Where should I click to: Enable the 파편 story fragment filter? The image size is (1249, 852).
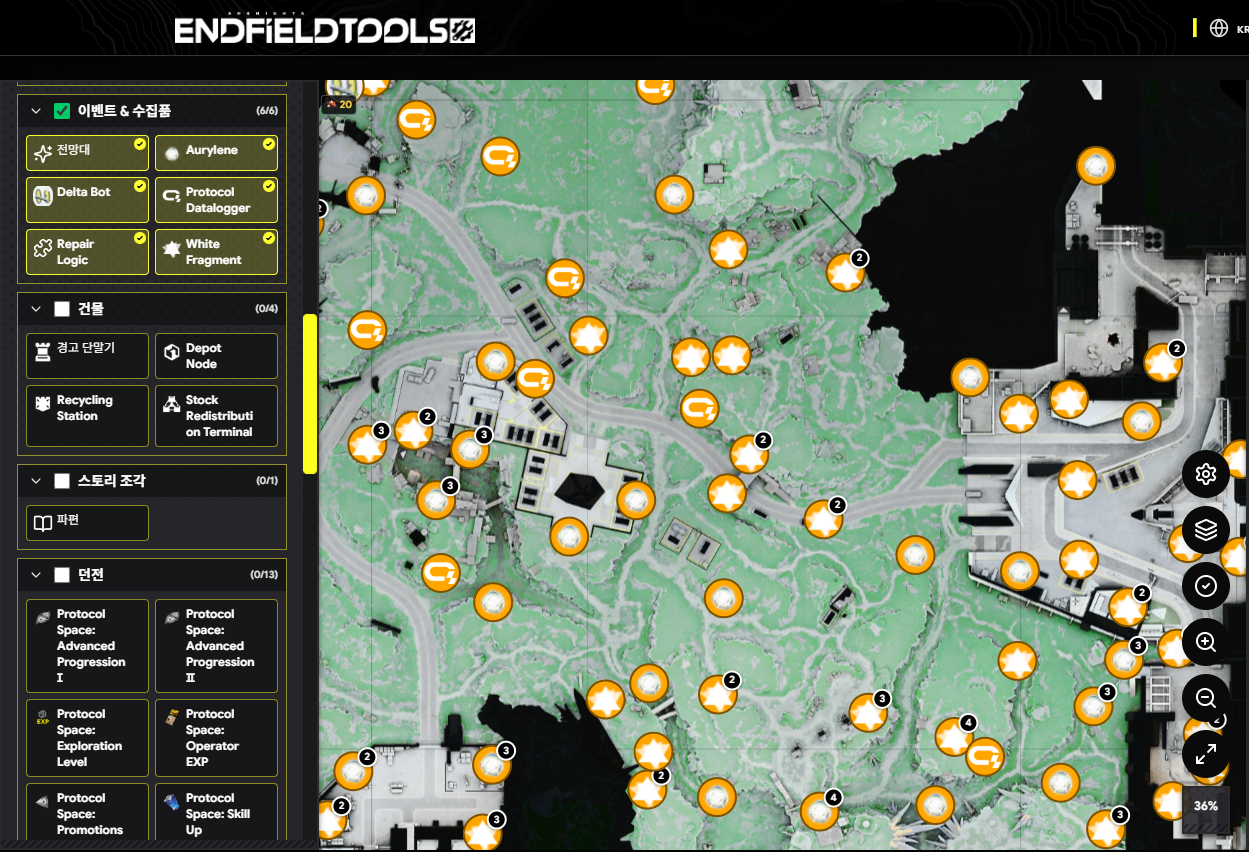tap(87, 523)
